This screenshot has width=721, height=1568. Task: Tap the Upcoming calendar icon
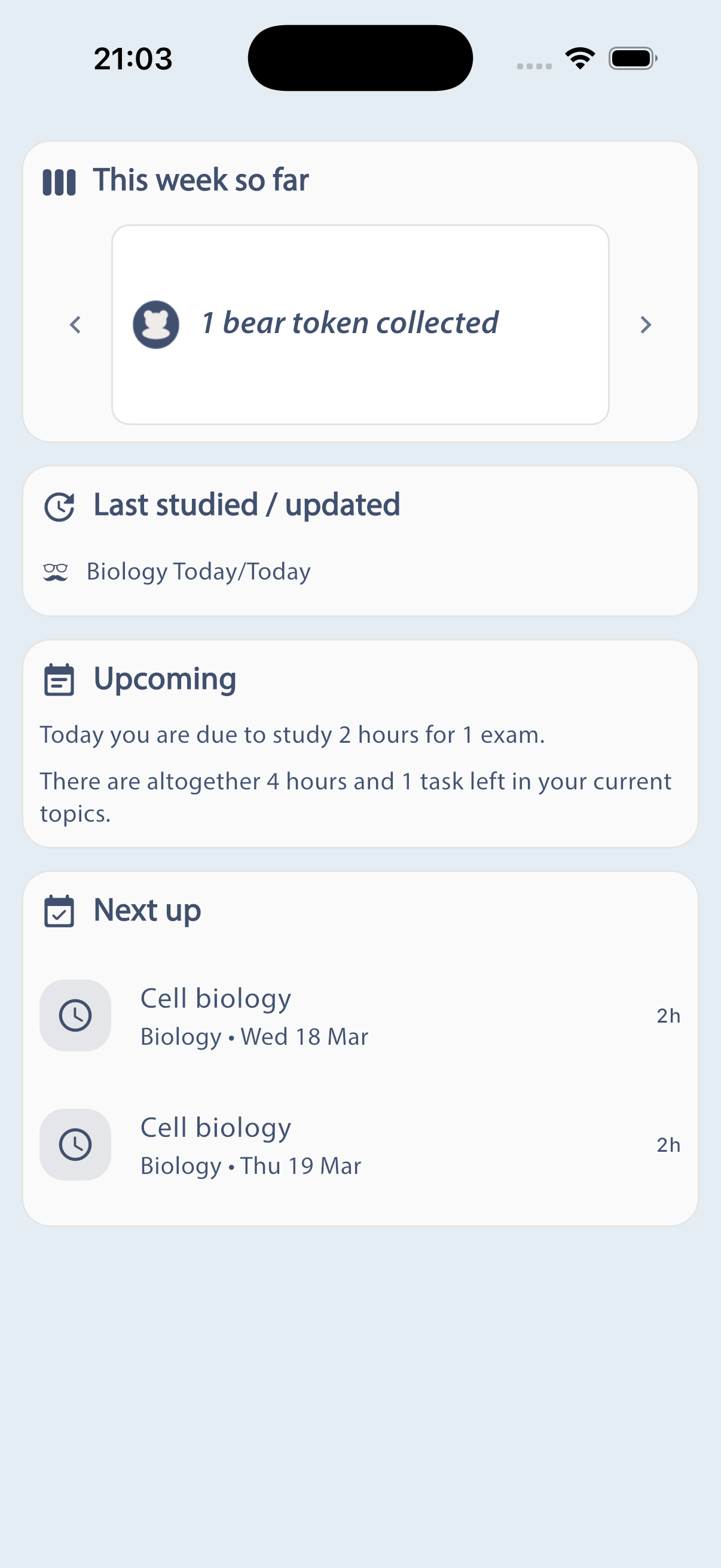click(59, 680)
